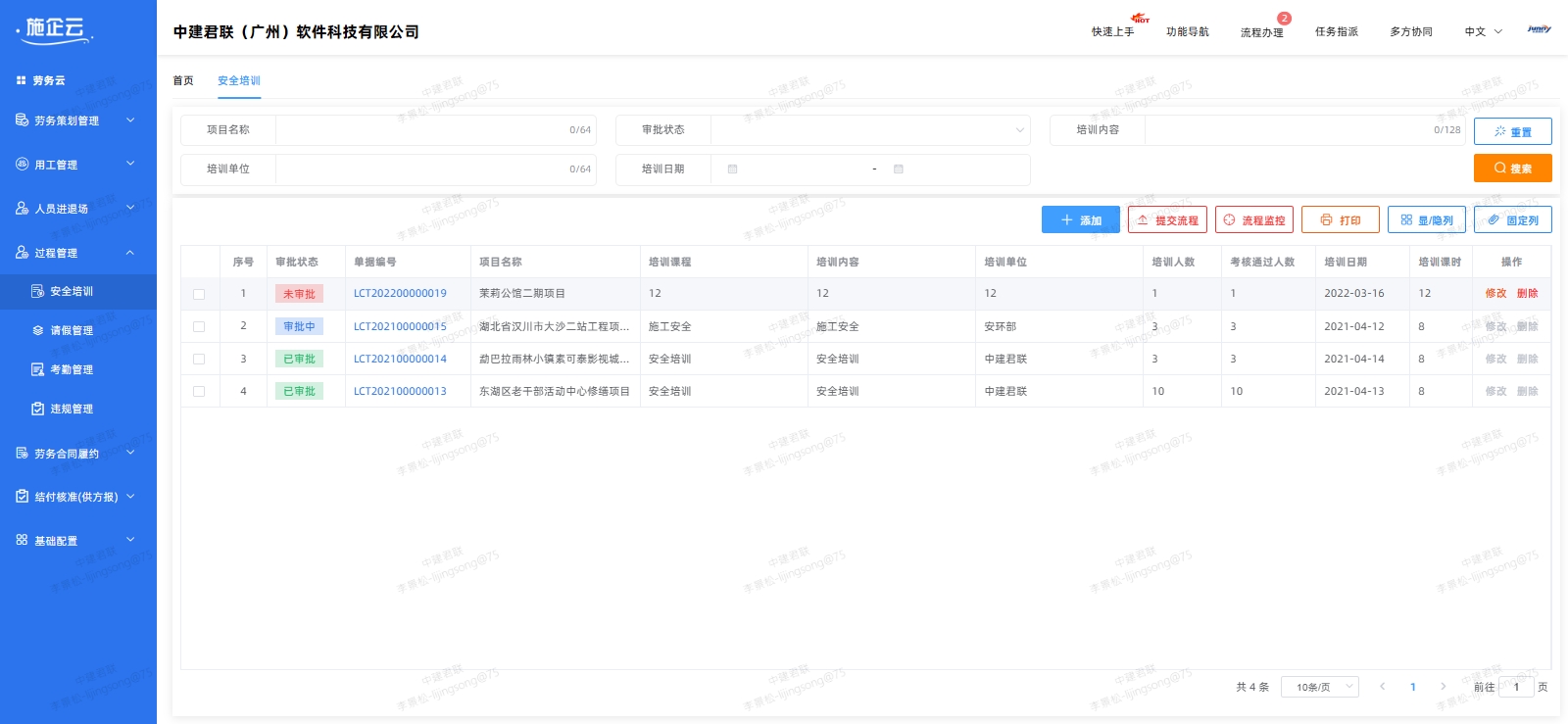This screenshot has height=724, width=1568.
Task: Open 快速上手 in top navigation
Action: pyautogui.click(x=1113, y=31)
